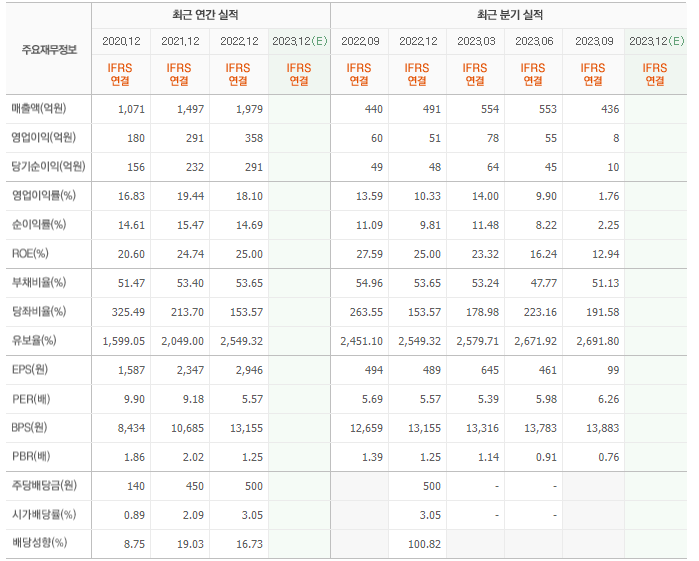Viewport: 699px width, 561px height.
Task: Select the 'EPS(원)' row label
Action: click(29, 370)
